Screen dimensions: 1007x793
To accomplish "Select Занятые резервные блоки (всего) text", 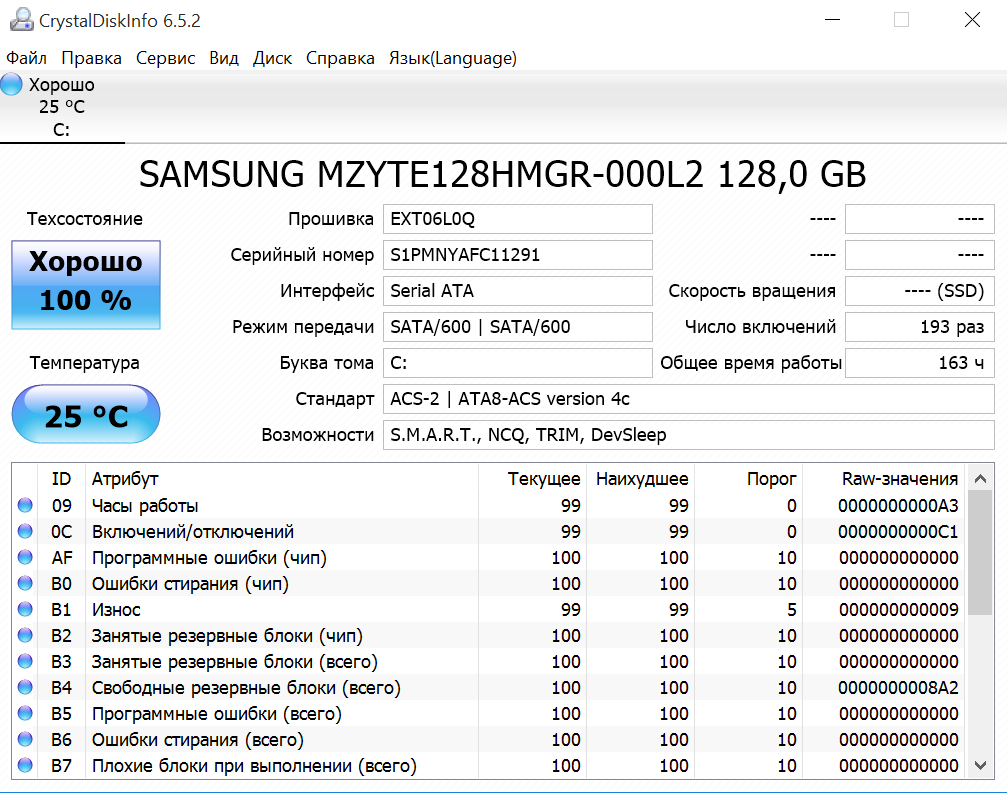I will (234, 661).
